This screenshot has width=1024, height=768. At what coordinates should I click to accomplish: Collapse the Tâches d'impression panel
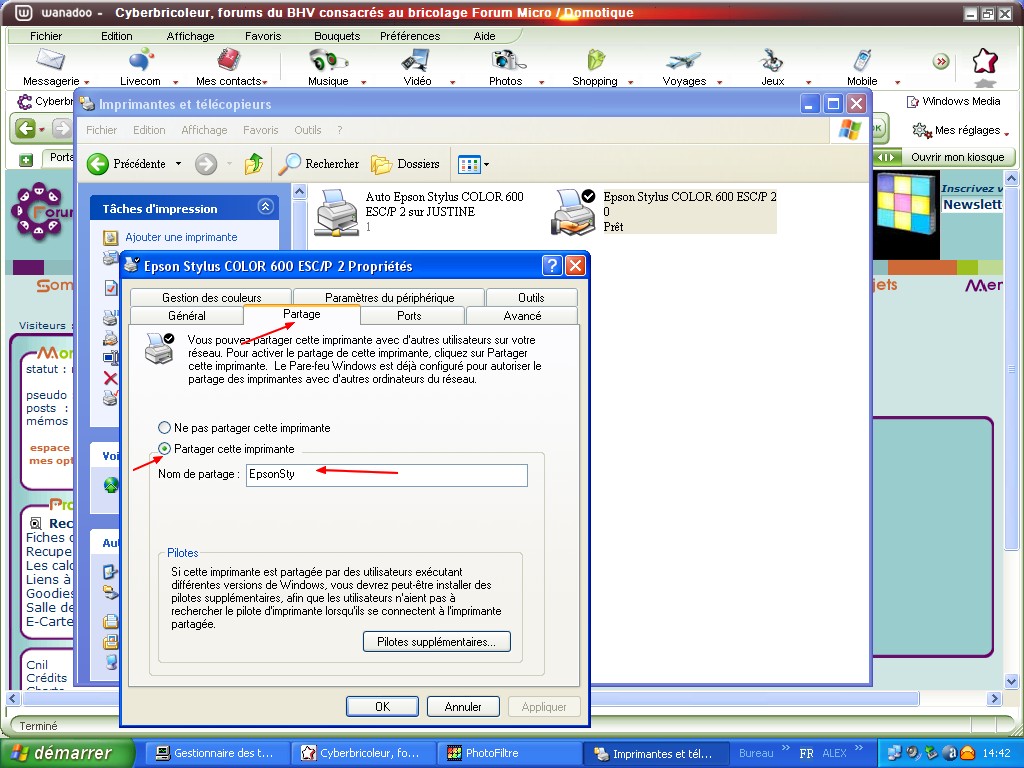pyautogui.click(x=265, y=208)
